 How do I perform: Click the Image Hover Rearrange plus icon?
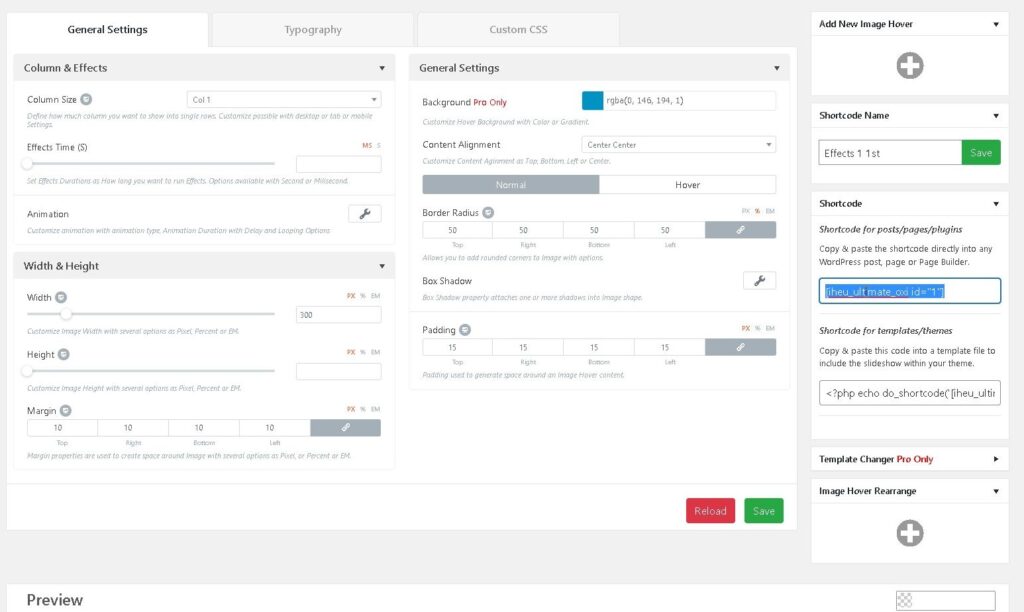(909, 532)
